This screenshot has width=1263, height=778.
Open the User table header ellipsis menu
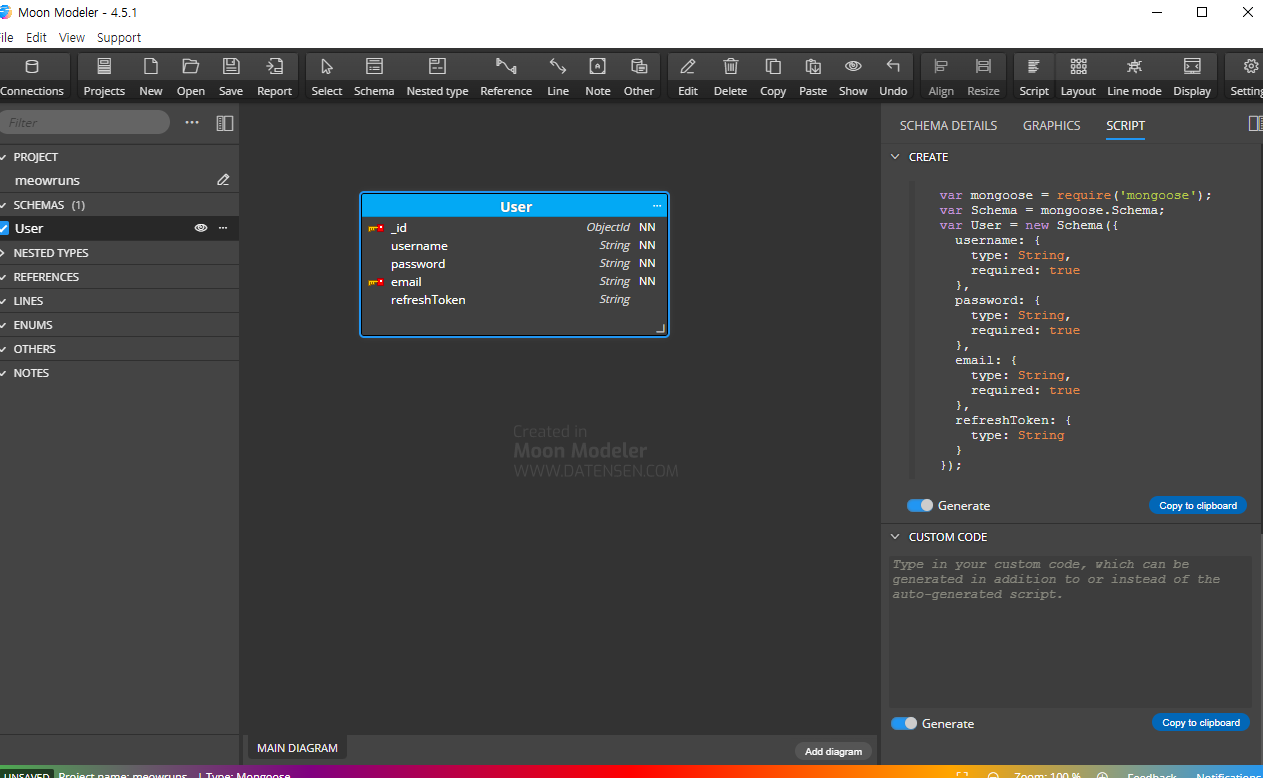[657, 206]
